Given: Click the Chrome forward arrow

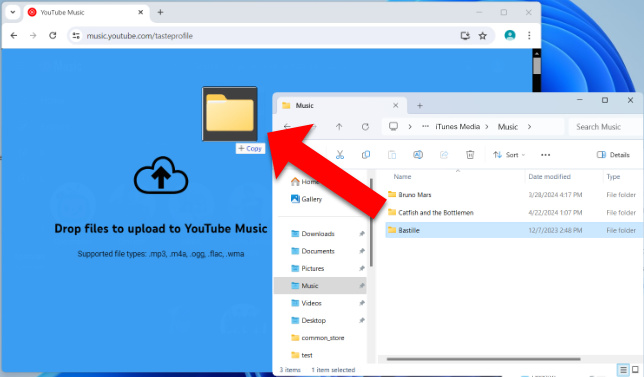Looking at the screenshot, I should click(x=33, y=36).
